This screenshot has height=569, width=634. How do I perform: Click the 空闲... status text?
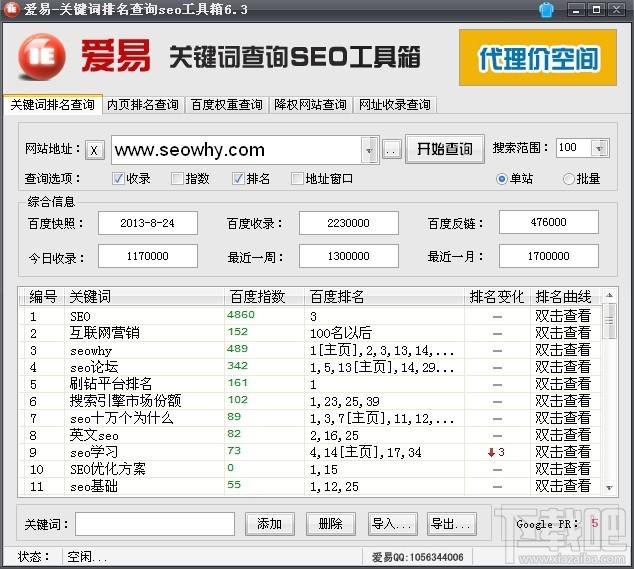pyautogui.click(x=87, y=557)
